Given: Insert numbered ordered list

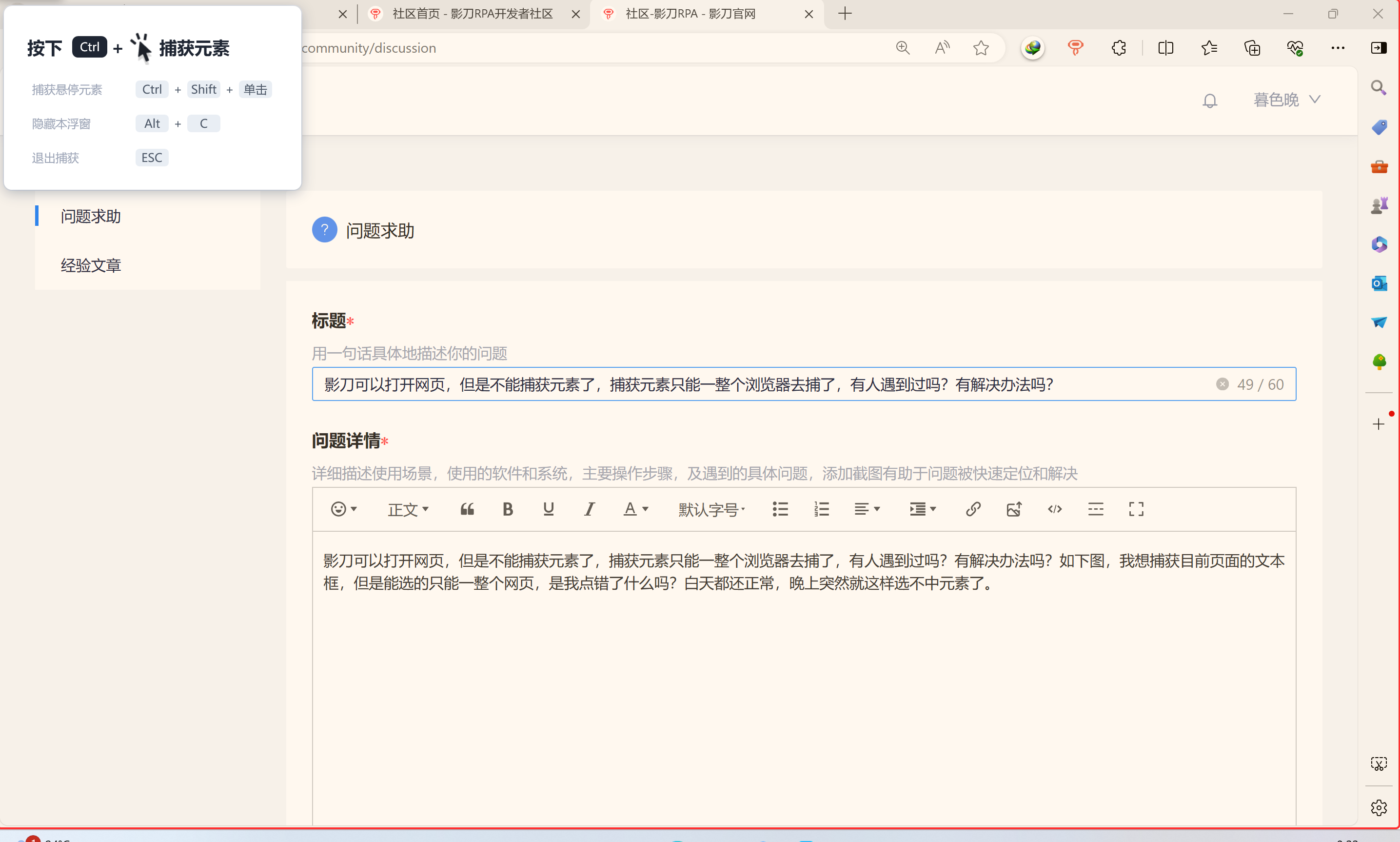Looking at the screenshot, I should [x=821, y=509].
